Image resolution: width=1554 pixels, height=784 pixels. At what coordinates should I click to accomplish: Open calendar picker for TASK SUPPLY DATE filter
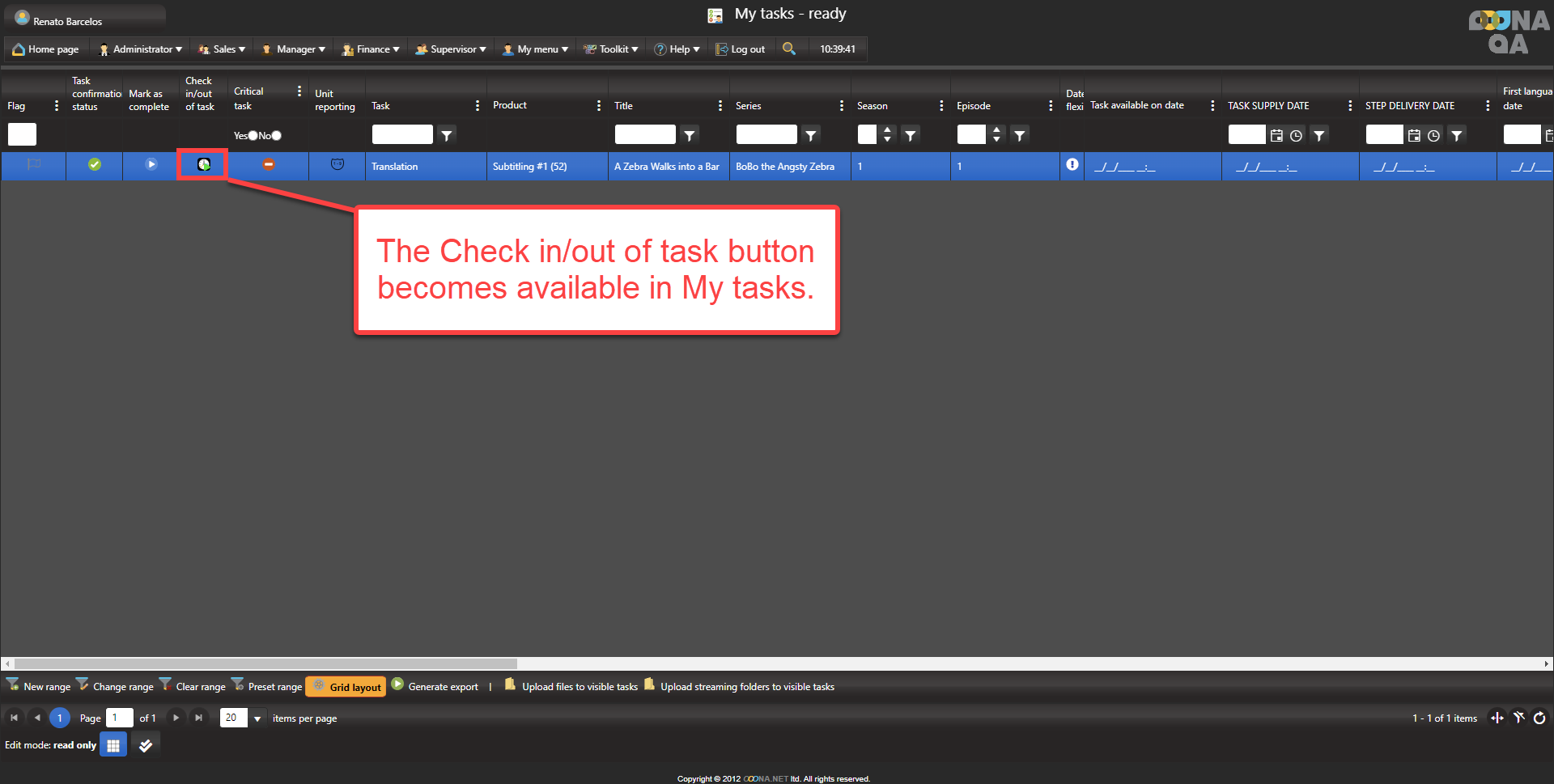point(1276,136)
